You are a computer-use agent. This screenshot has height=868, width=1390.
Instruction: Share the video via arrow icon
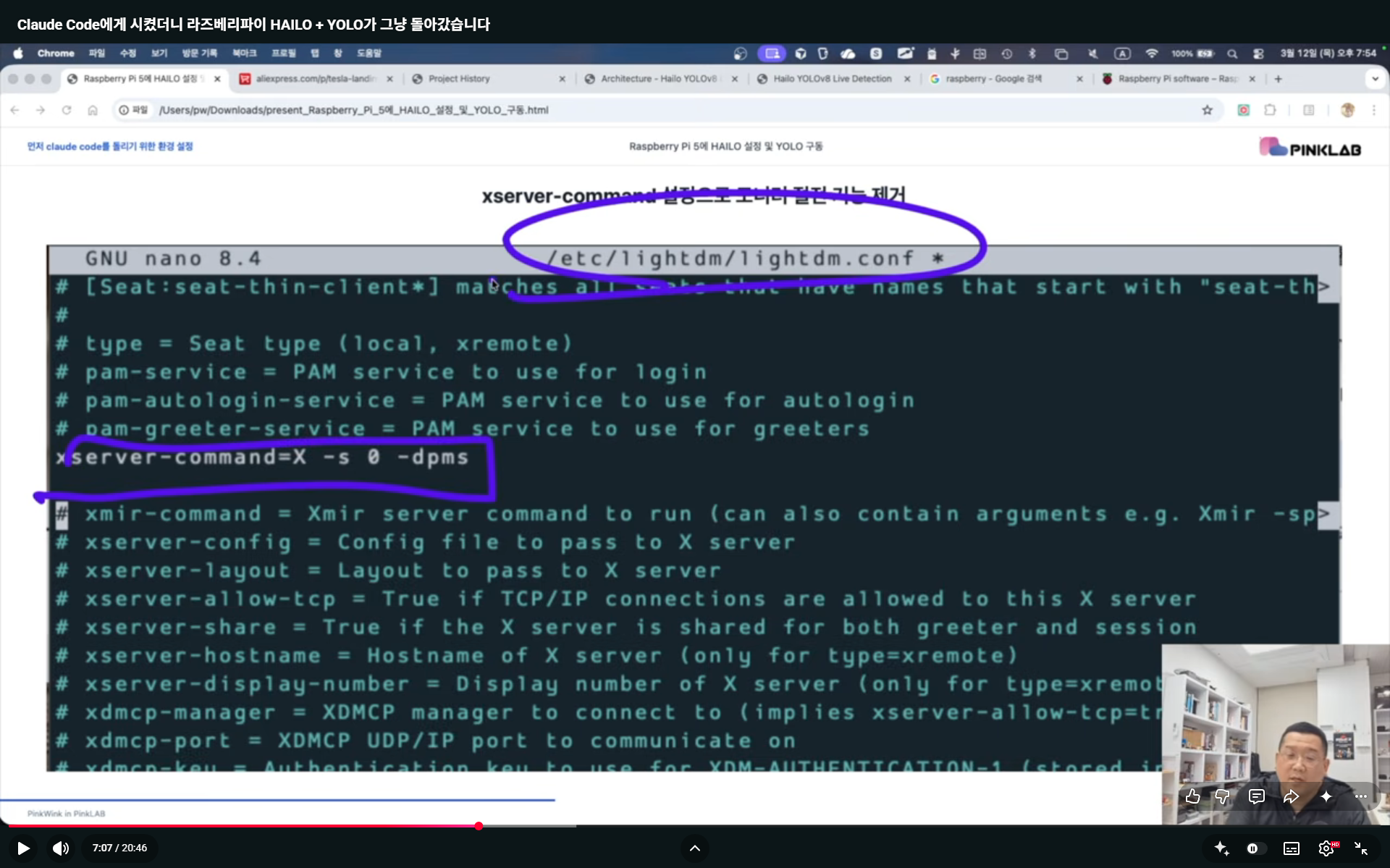(1291, 796)
